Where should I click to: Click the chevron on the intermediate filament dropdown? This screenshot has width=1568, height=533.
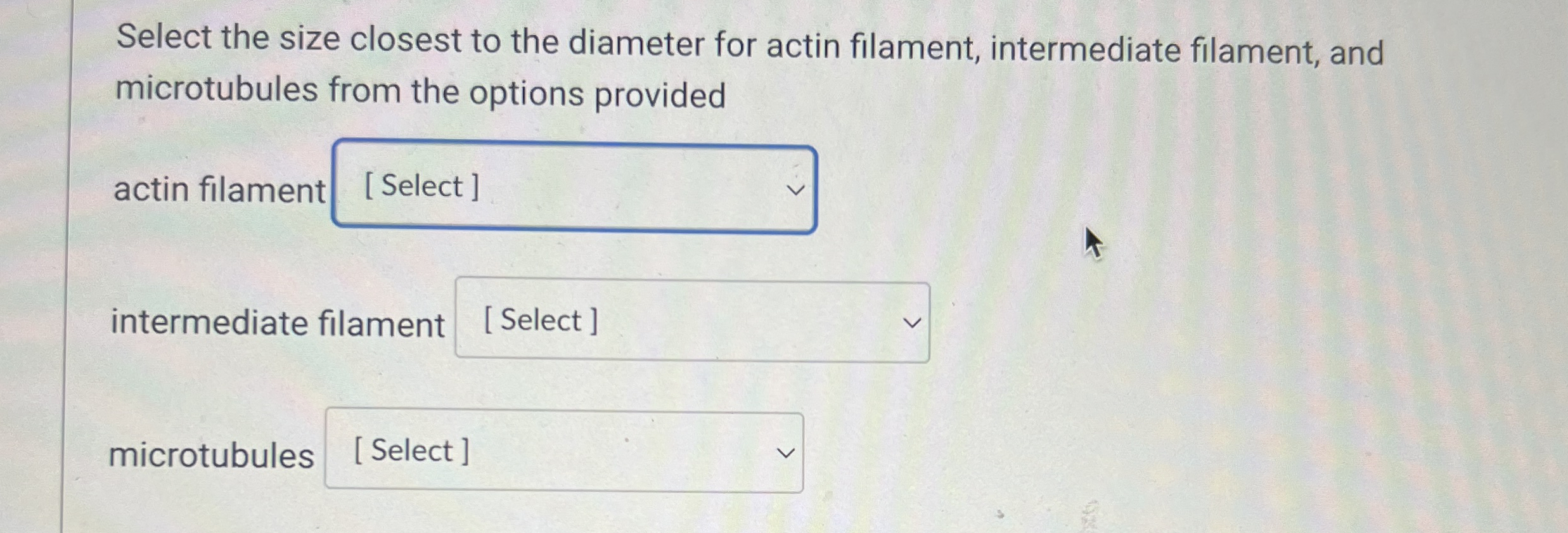pyautogui.click(x=911, y=322)
